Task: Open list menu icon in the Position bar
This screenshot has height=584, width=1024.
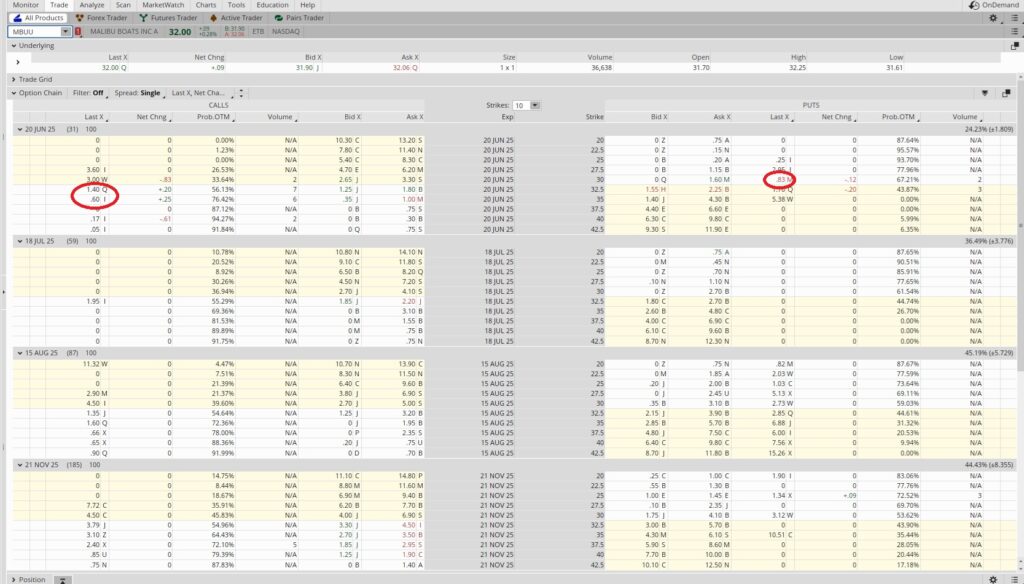Action: point(1014,579)
